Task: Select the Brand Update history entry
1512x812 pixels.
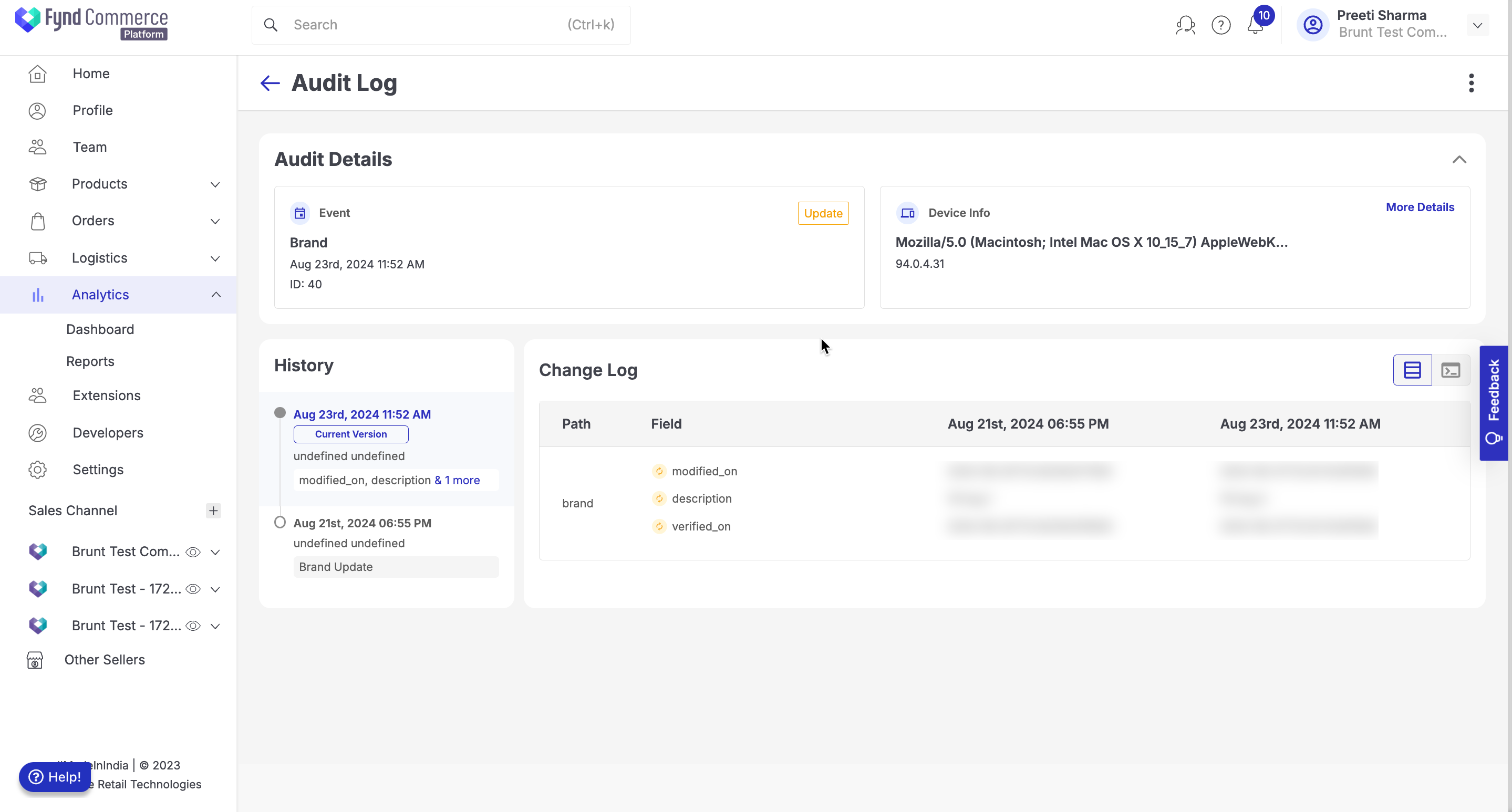Action: click(396, 567)
